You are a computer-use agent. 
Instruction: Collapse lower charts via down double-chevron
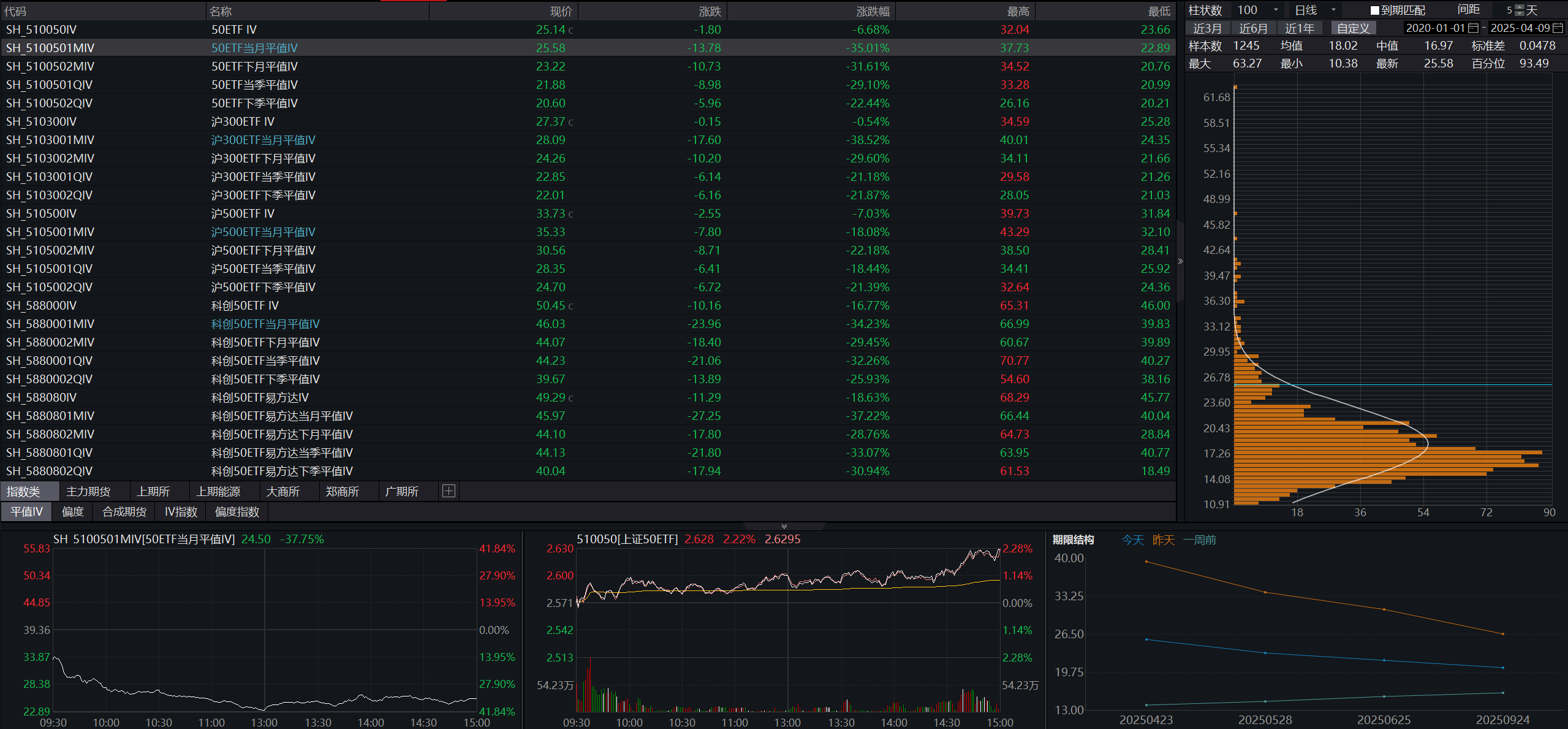click(x=784, y=526)
